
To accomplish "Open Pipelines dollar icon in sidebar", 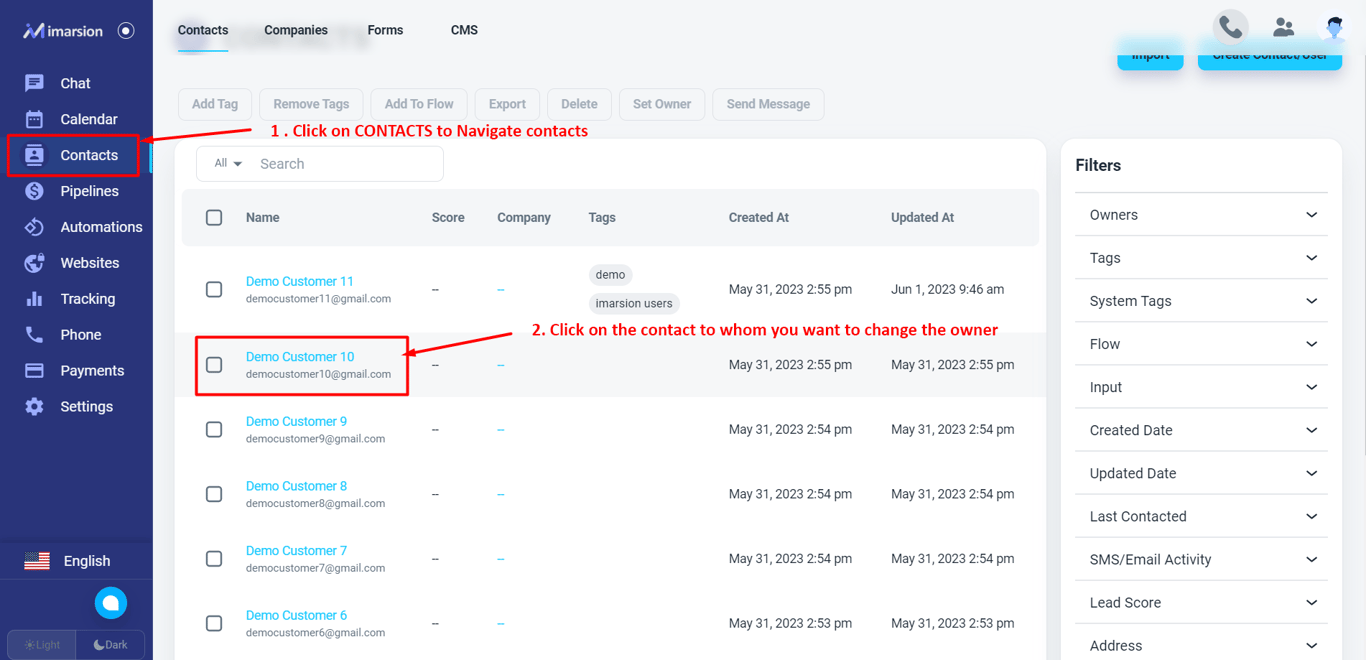I will coord(34,191).
